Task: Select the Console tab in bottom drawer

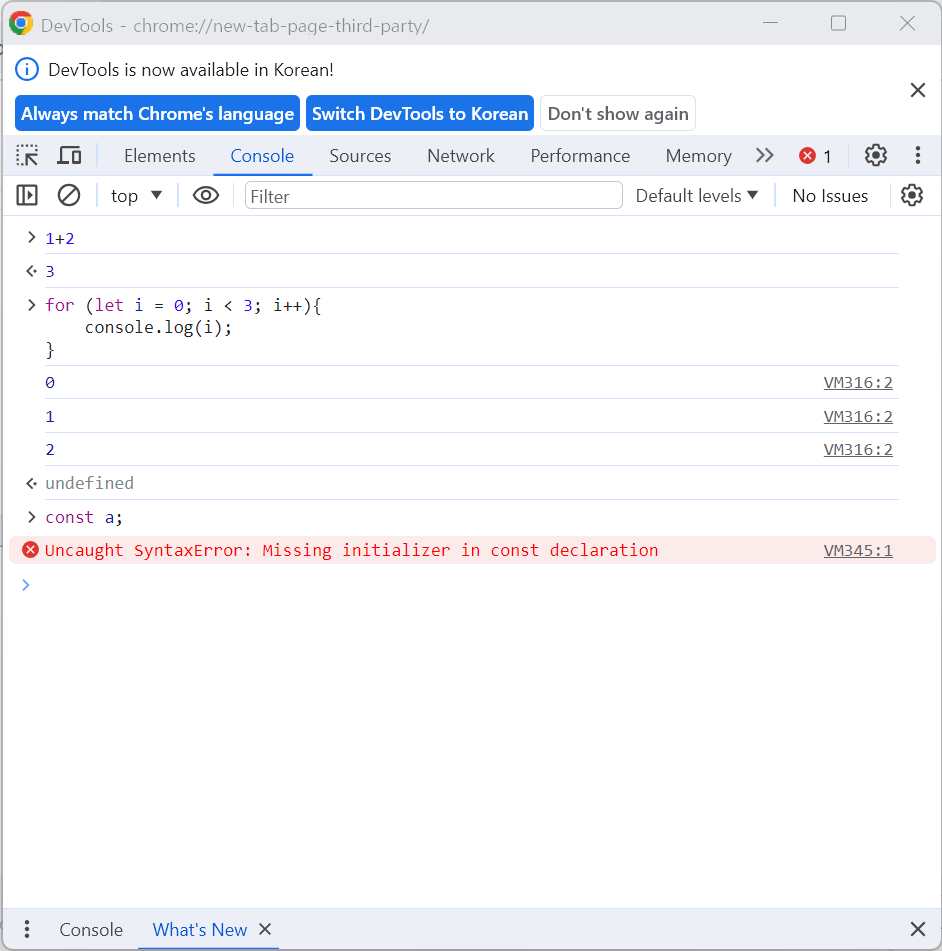Action: point(91,930)
